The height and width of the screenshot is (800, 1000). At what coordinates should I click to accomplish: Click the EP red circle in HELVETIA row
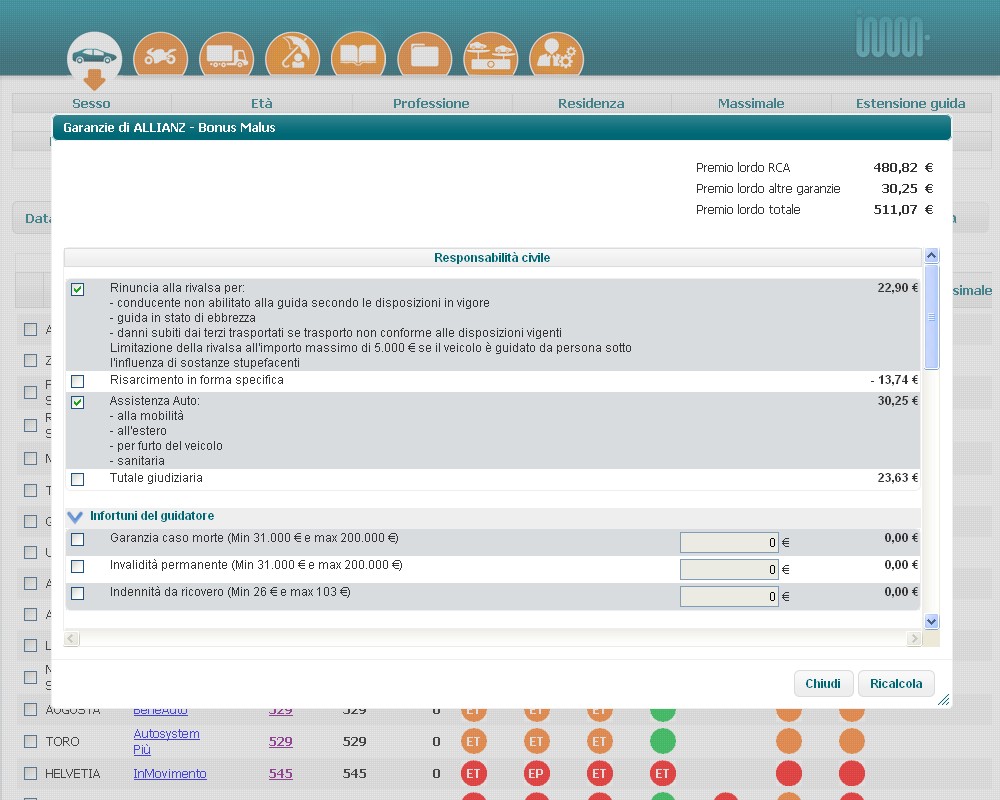point(536,774)
